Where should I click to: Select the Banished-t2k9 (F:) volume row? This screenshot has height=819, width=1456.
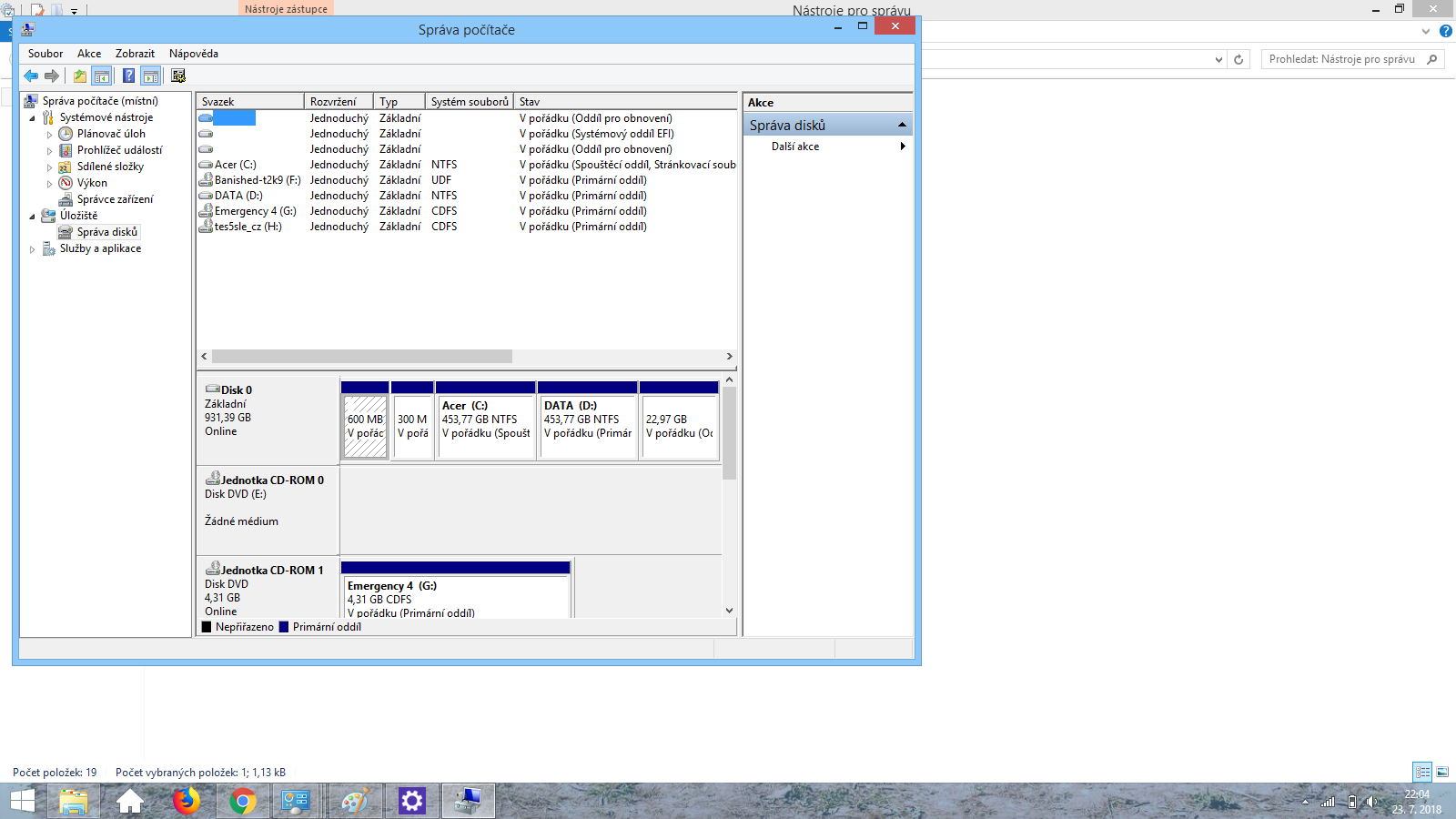click(467, 180)
